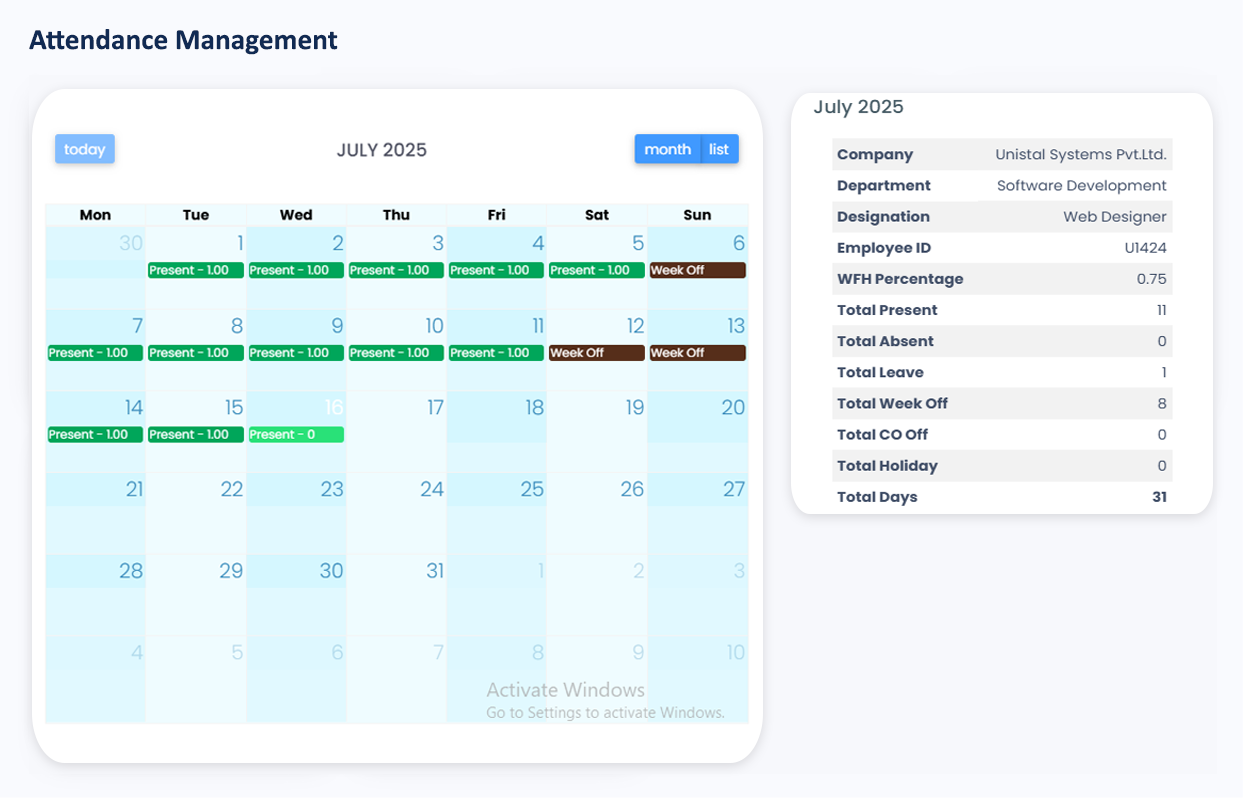Click the date number 17 in the calendar
Image resolution: width=1243 pixels, height=798 pixels.
(x=435, y=407)
